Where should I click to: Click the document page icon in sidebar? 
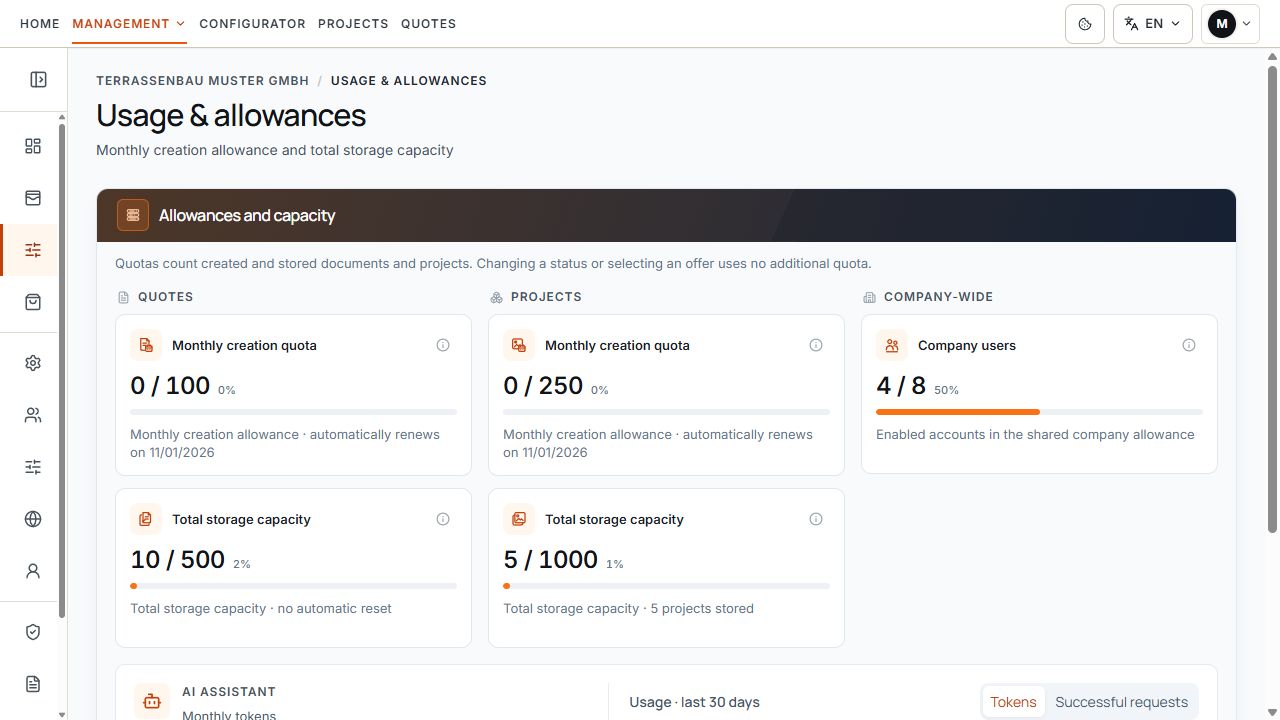(x=33, y=684)
